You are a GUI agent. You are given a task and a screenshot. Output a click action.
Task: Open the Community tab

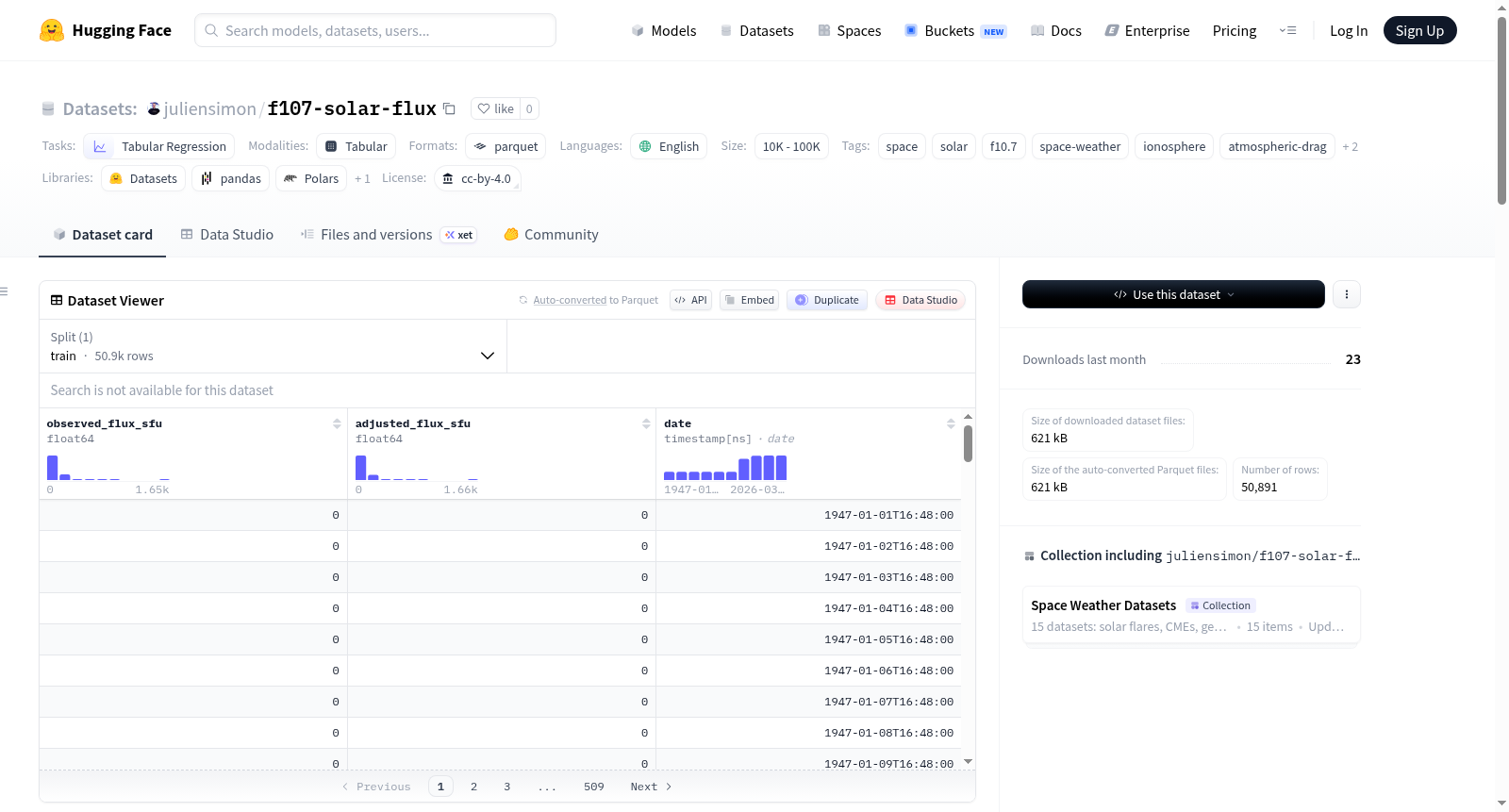[552, 235]
